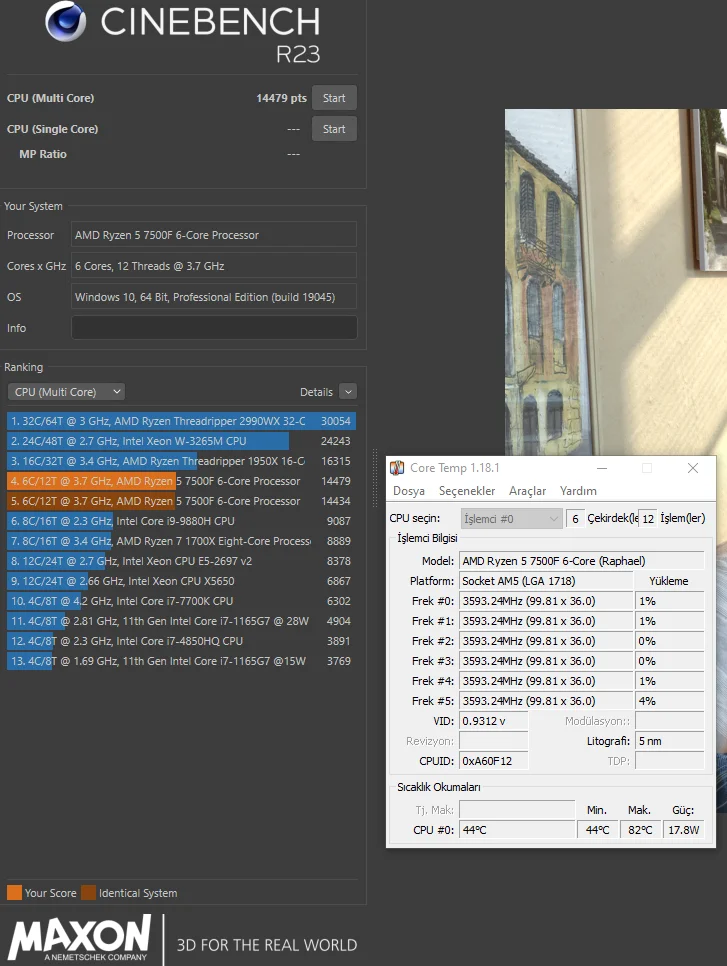Open the CPU (Multi Core) ranking dropdown
This screenshot has width=727, height=966.
pos(67,392)
